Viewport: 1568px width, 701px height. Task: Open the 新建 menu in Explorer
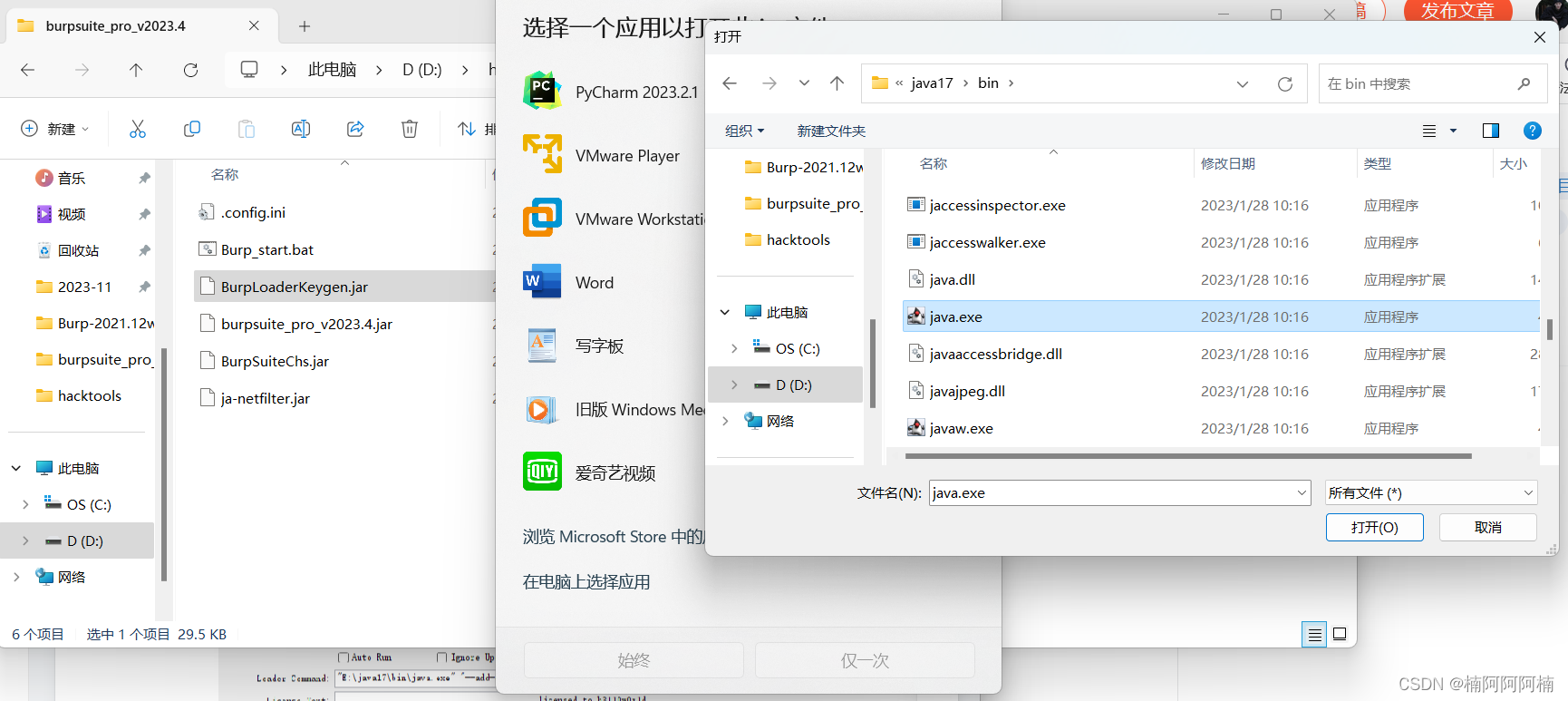click(55, 129)
